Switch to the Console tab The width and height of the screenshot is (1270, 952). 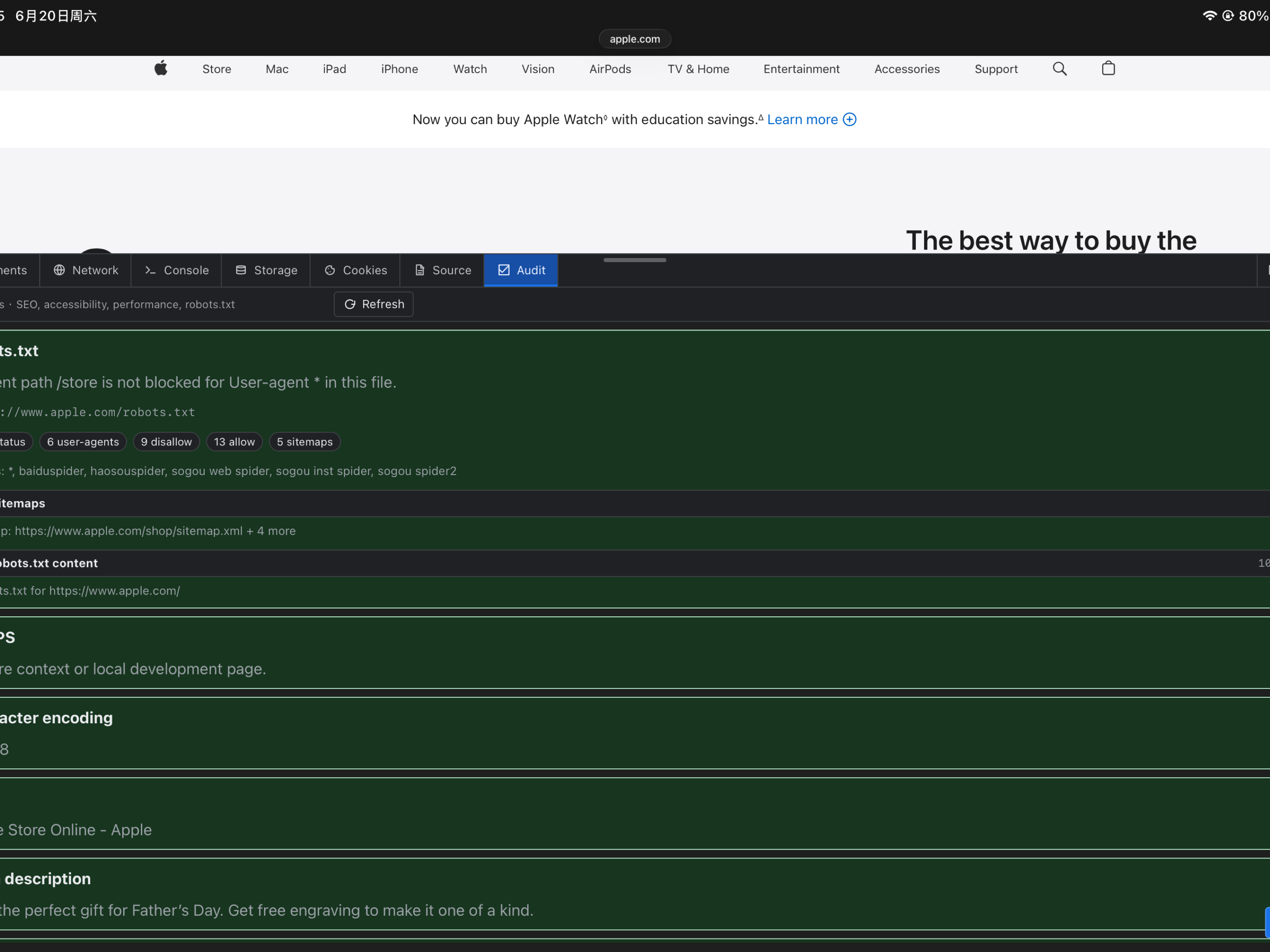tap(176, 270)
